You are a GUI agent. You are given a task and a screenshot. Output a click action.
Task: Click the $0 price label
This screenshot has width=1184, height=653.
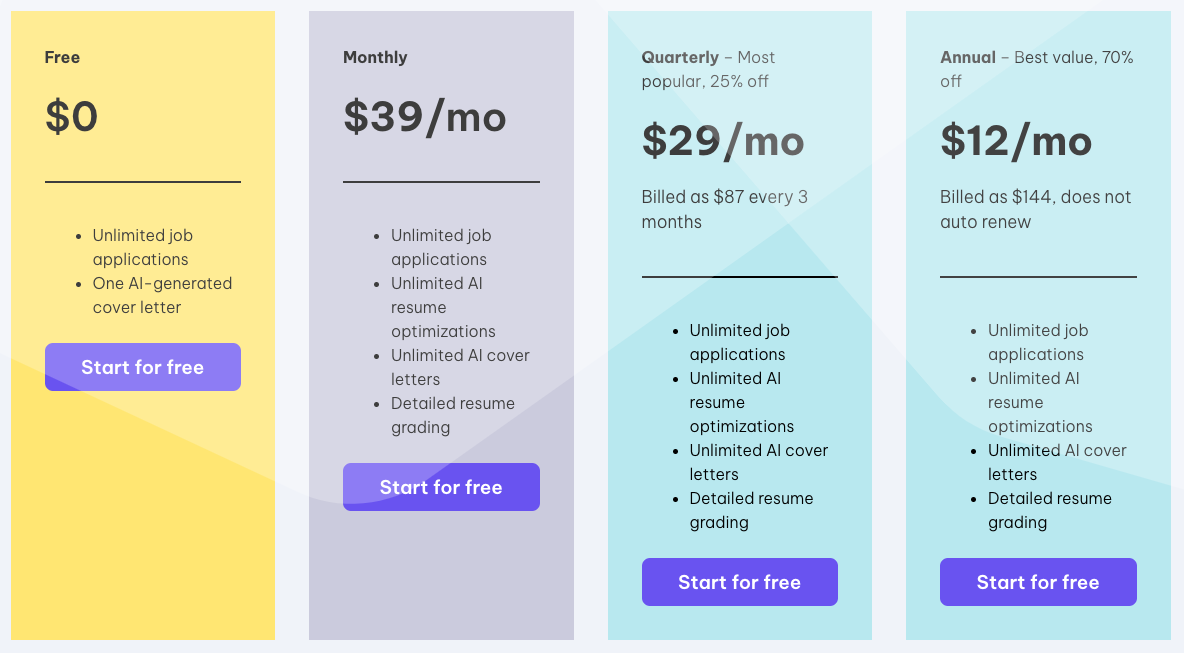[x=71, y=117]
